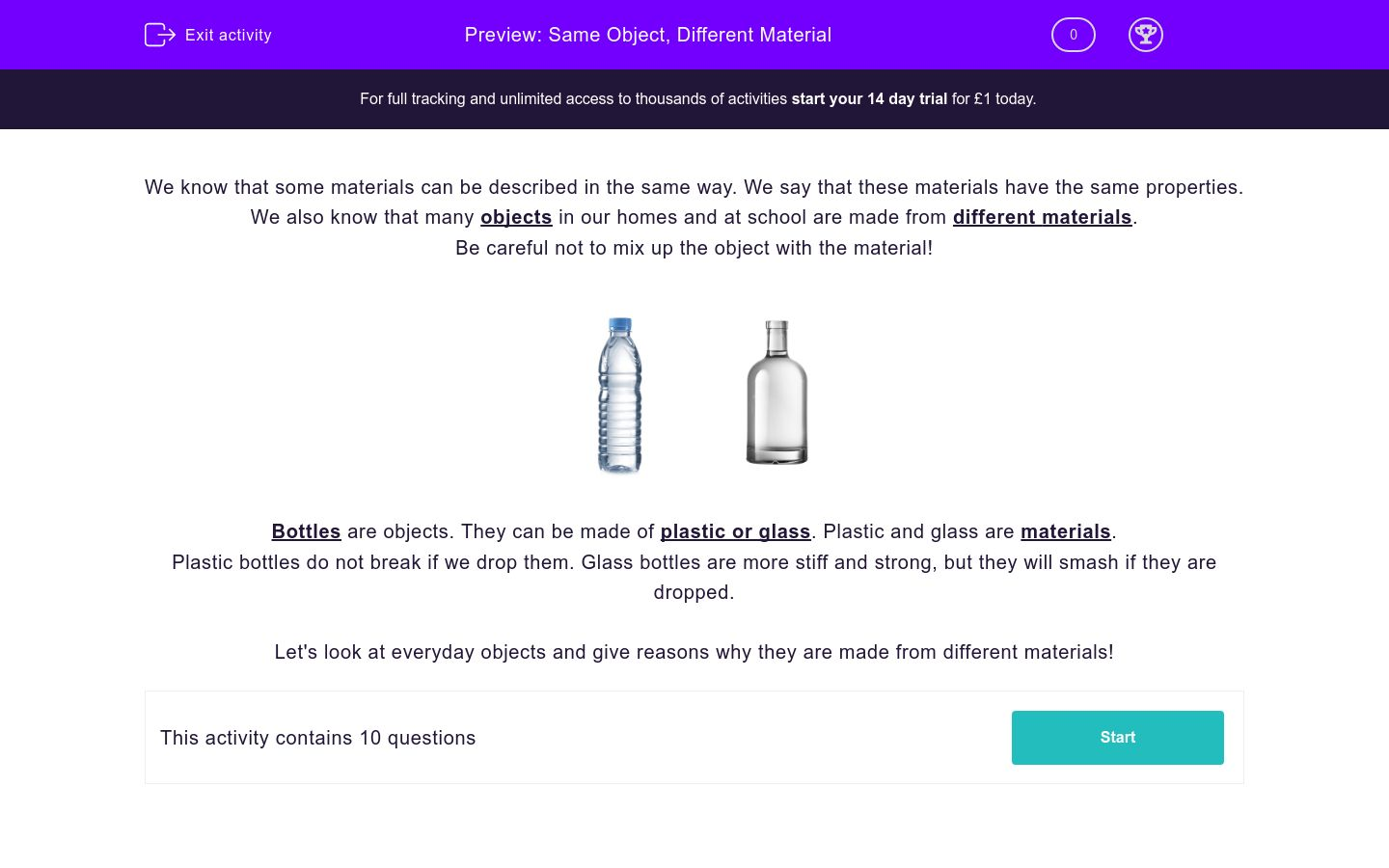Click the score counter showing 0
This screenshot has width=1389, height=868.
(1073, 35)
